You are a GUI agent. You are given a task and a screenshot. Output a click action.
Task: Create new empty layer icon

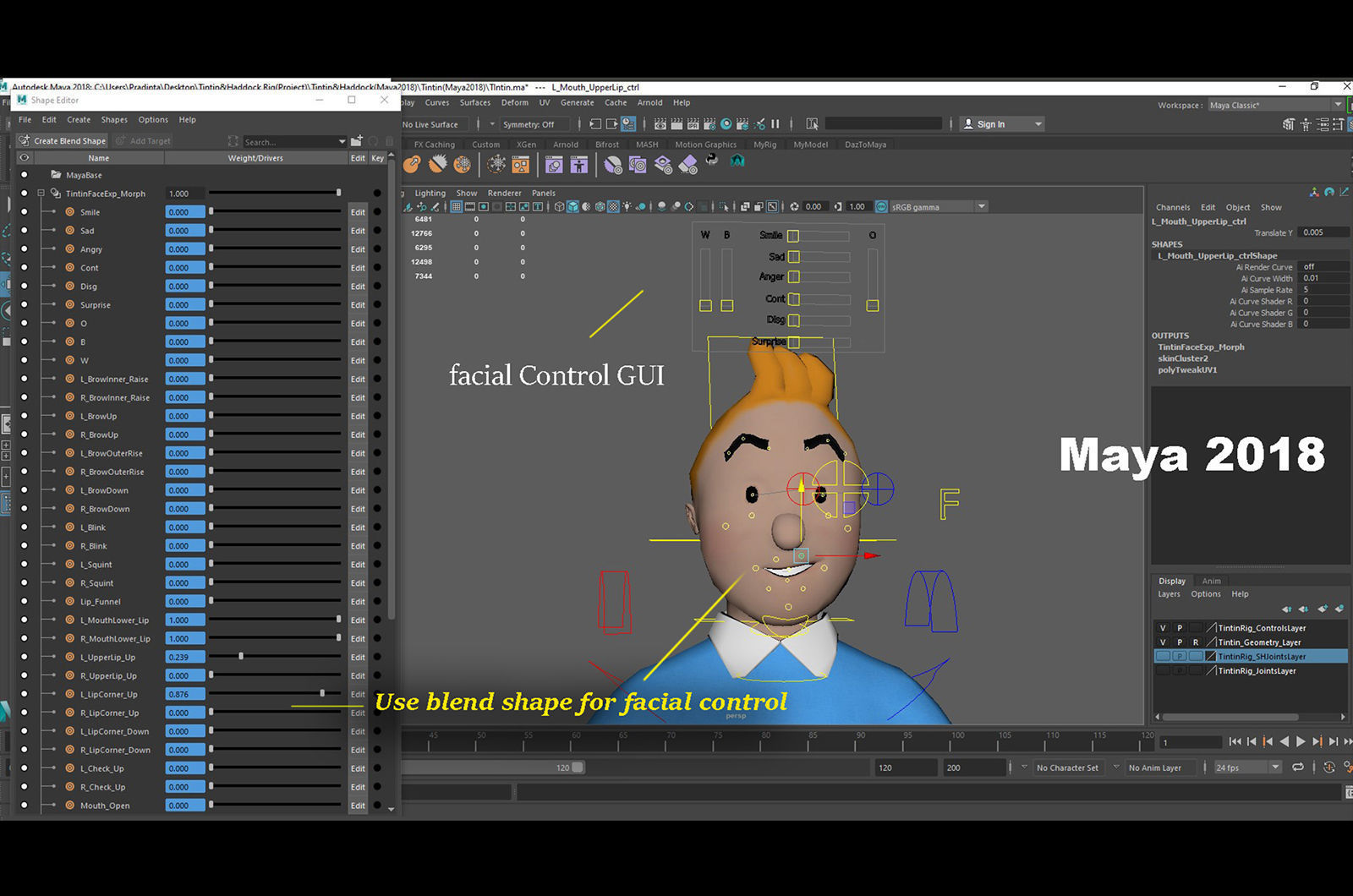point(1323,609)
